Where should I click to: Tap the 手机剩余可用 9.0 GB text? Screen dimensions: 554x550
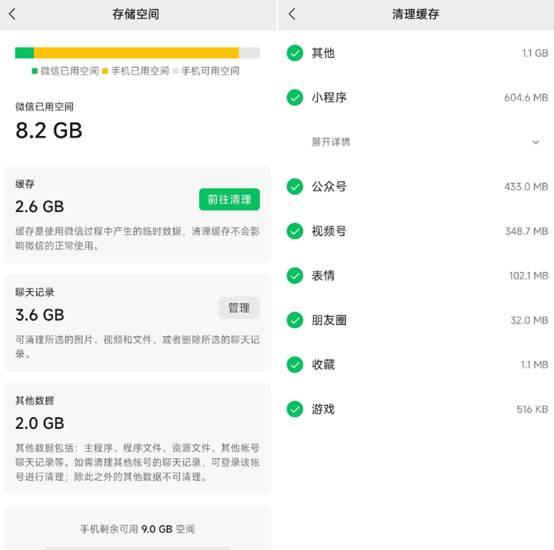tap(137, 529)
